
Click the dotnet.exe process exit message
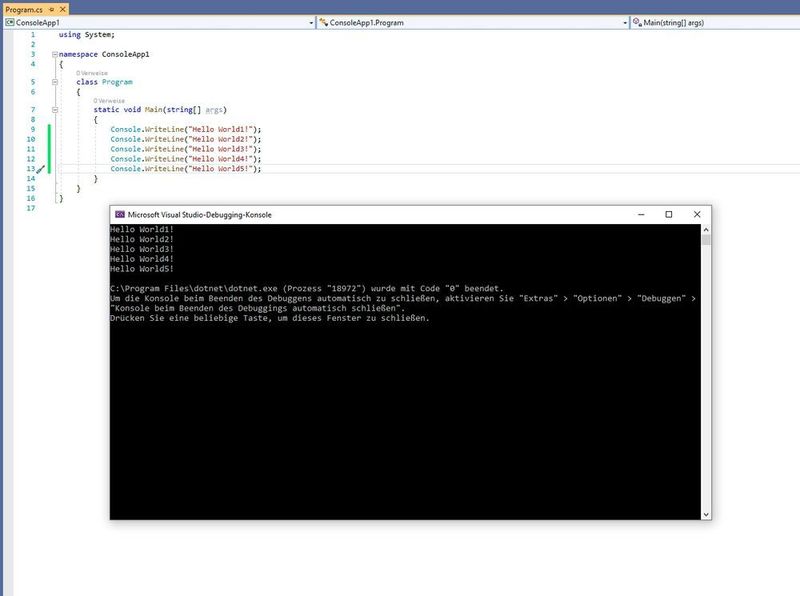tap(307, 289)
